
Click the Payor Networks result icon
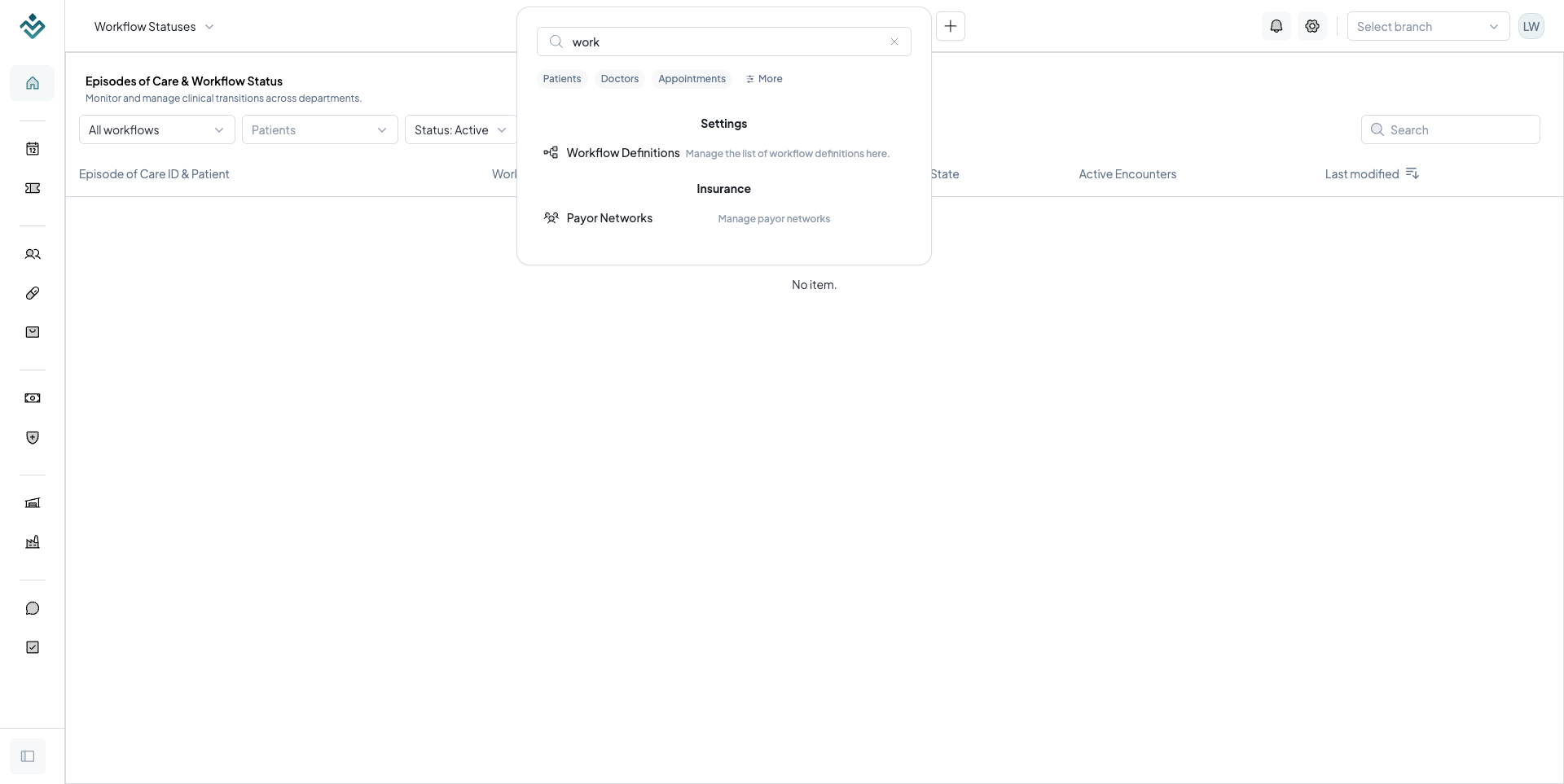pos(551,218)
